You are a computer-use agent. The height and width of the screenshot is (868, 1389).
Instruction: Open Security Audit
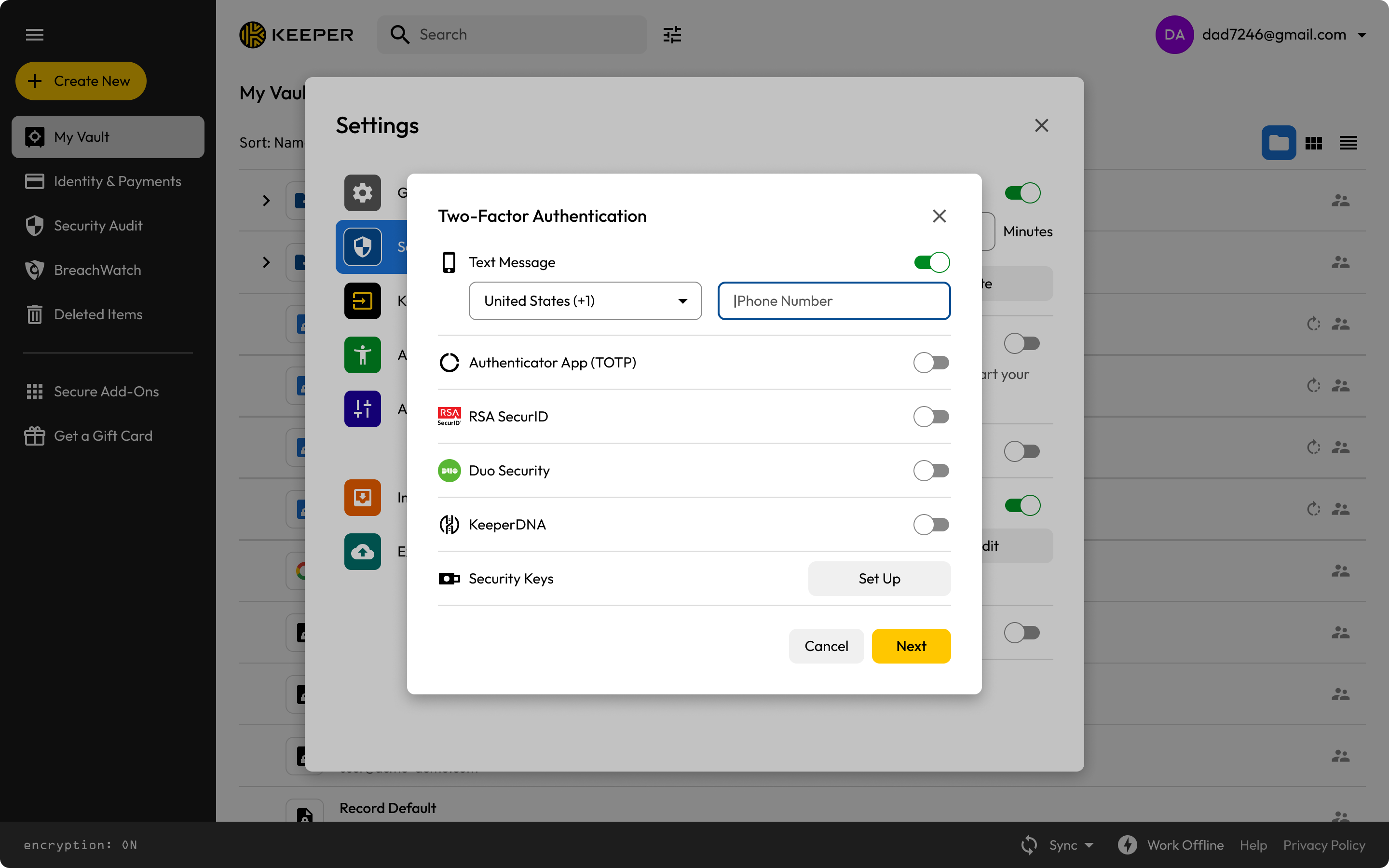pos(108,226)
